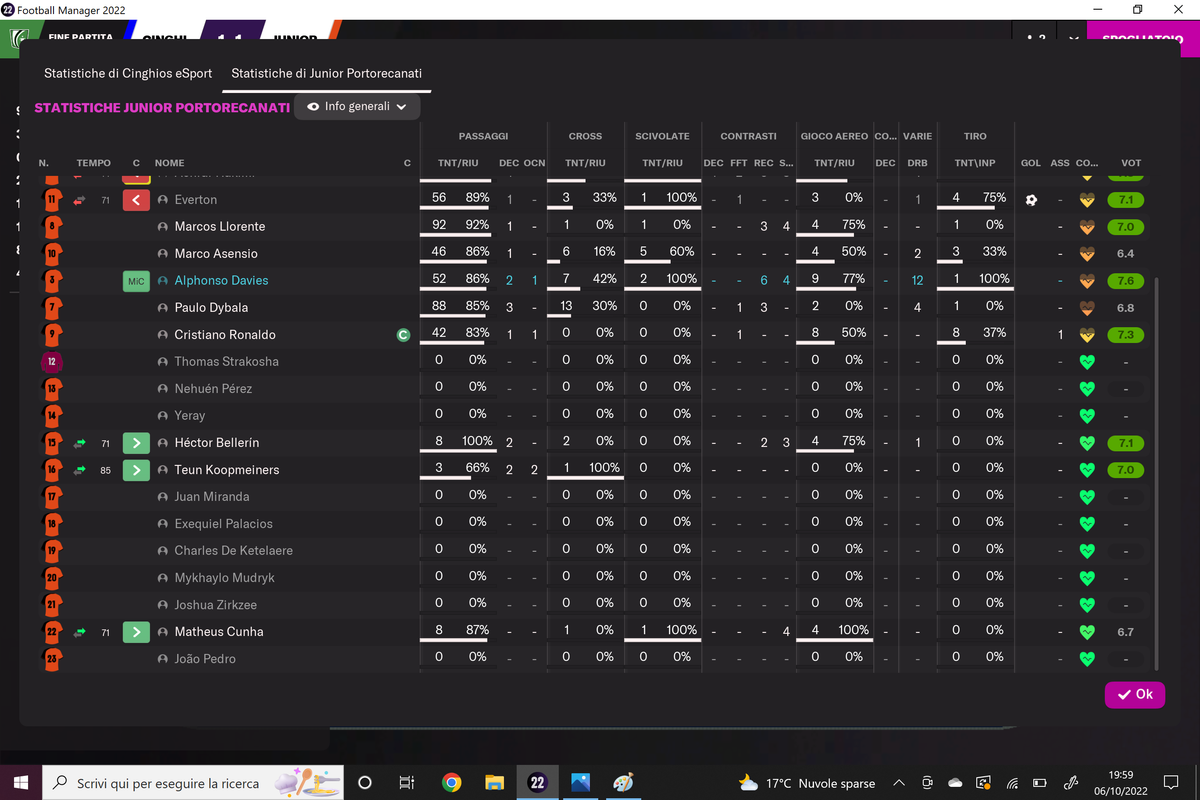Click the Windows Start button
This screenshot has width=1200, height=800.
pyautogui.click(x=20, y=783)
